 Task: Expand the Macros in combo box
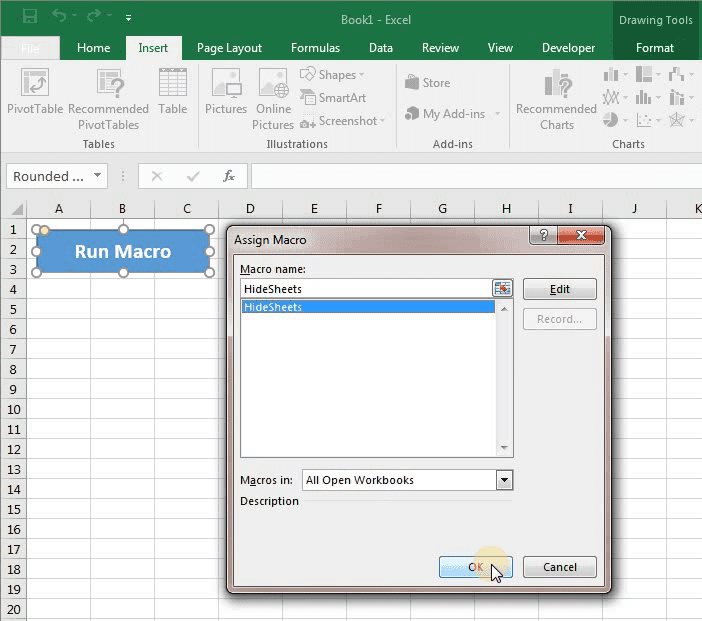(504, 480)
